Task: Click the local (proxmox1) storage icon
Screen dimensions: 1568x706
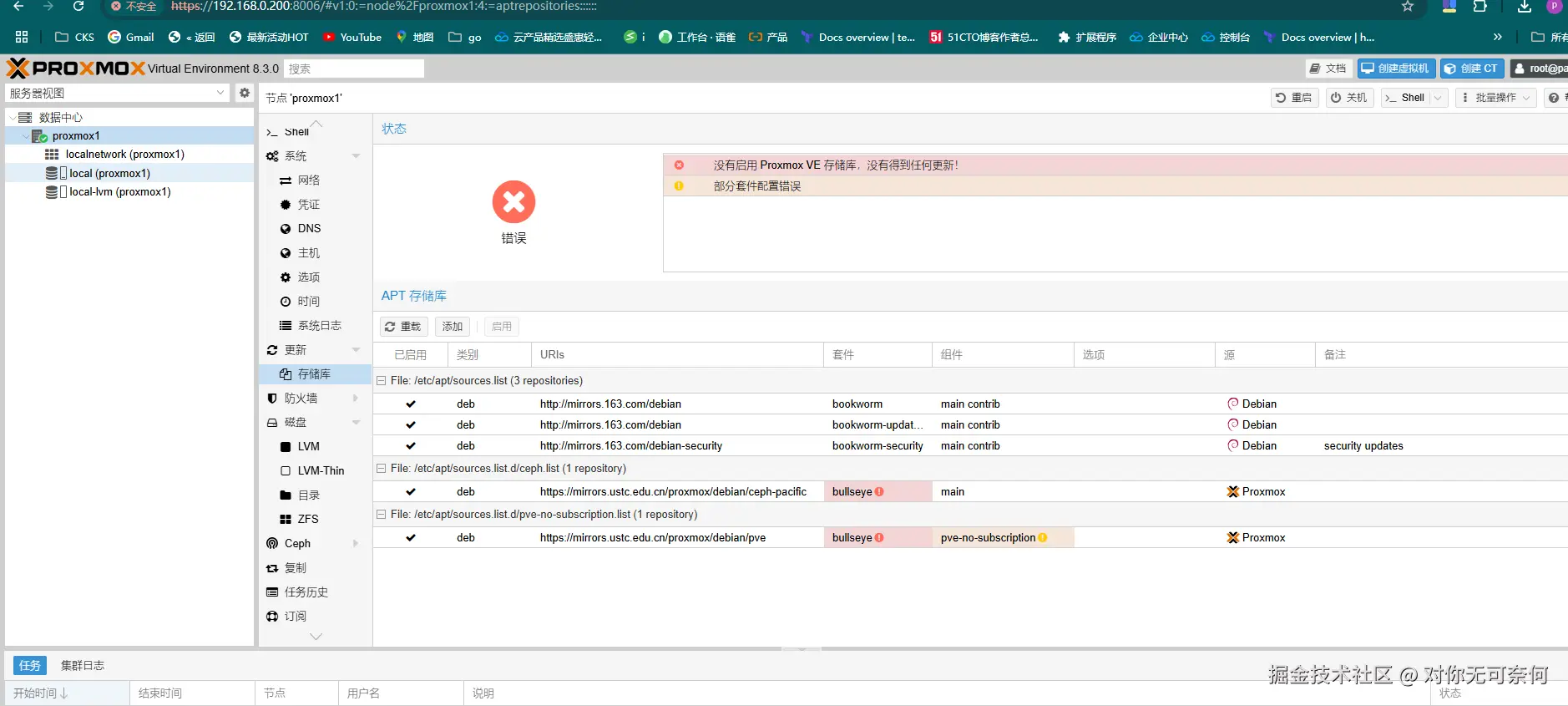Action: [52, 173]
